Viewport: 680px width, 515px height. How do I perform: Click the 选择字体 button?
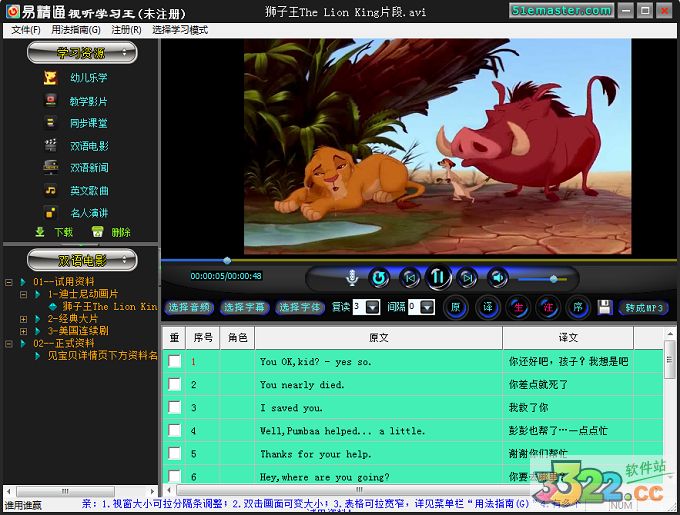[x=300, y=307]
